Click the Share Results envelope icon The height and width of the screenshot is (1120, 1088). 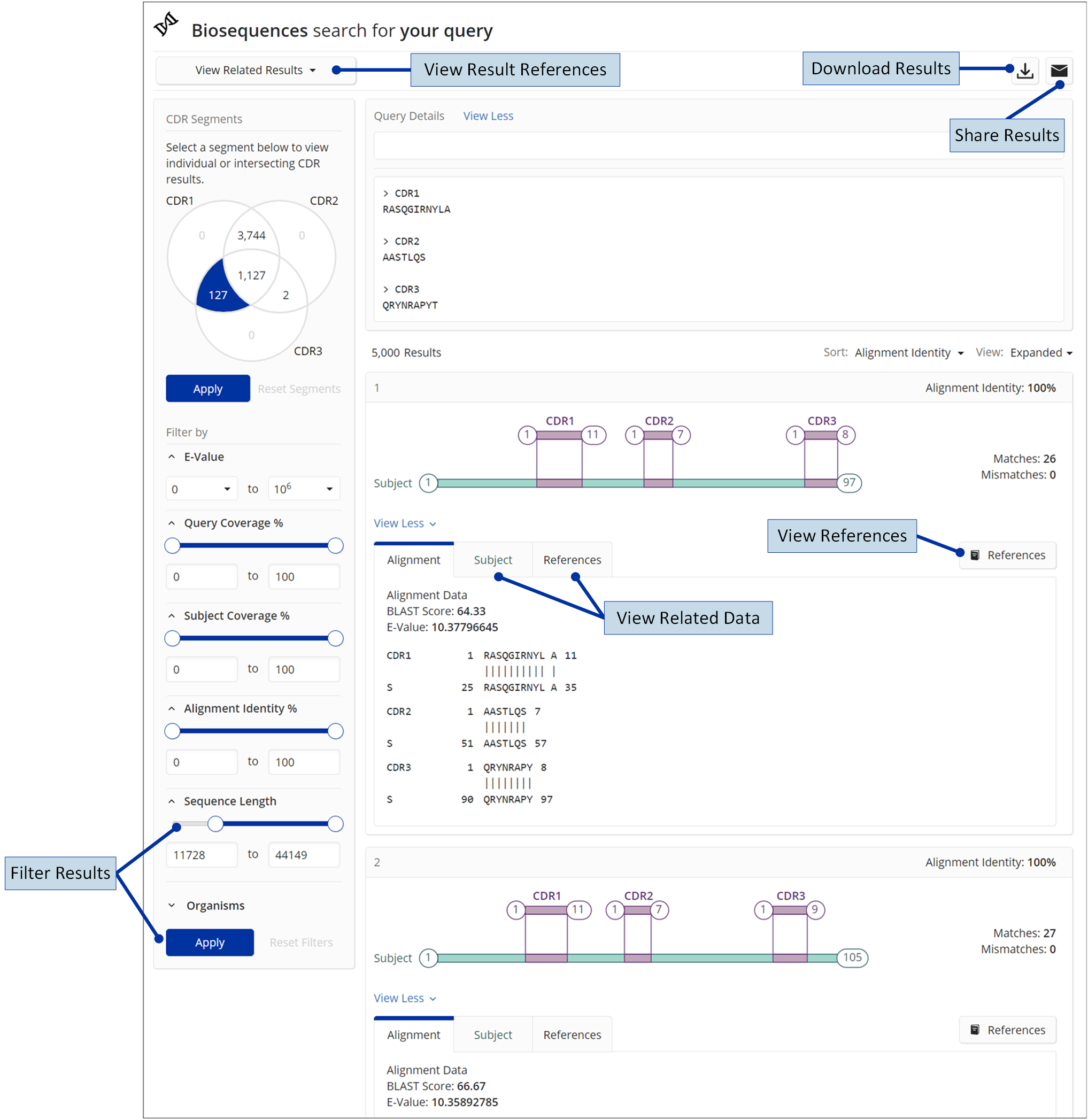1059,71
